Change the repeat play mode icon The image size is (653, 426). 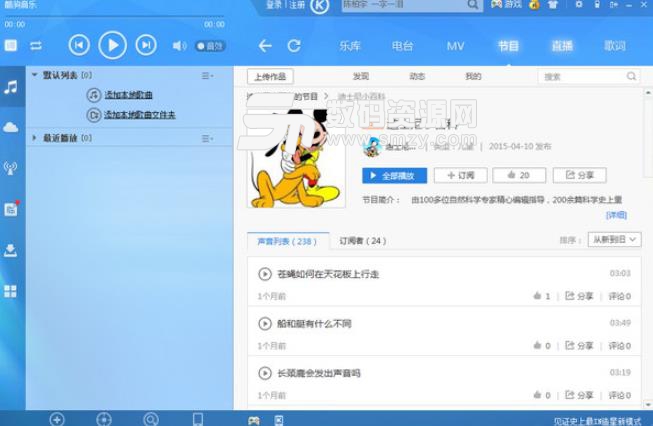(x=36, y=45)
